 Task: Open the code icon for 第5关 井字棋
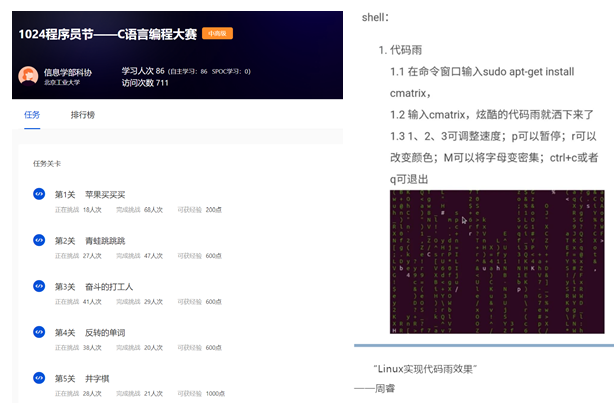(39, 378)
